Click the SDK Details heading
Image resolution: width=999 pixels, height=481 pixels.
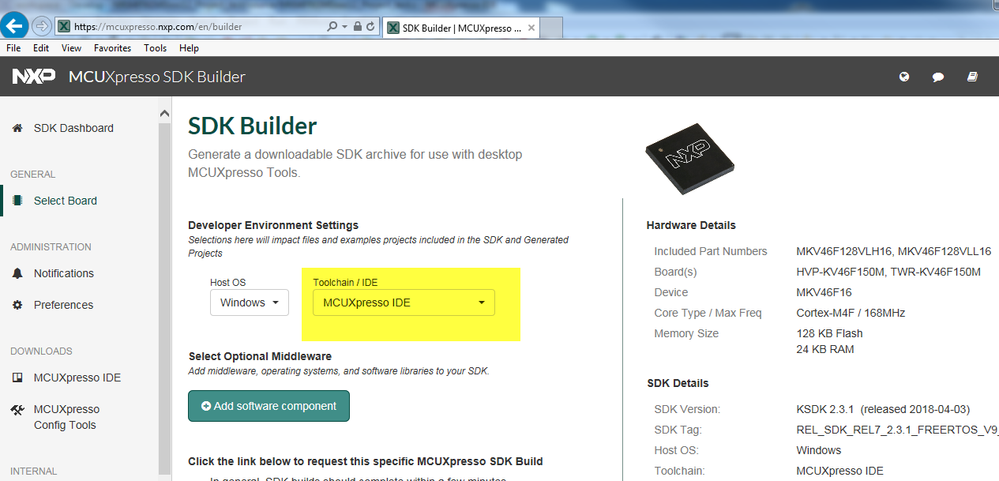(x=677, y=384)
